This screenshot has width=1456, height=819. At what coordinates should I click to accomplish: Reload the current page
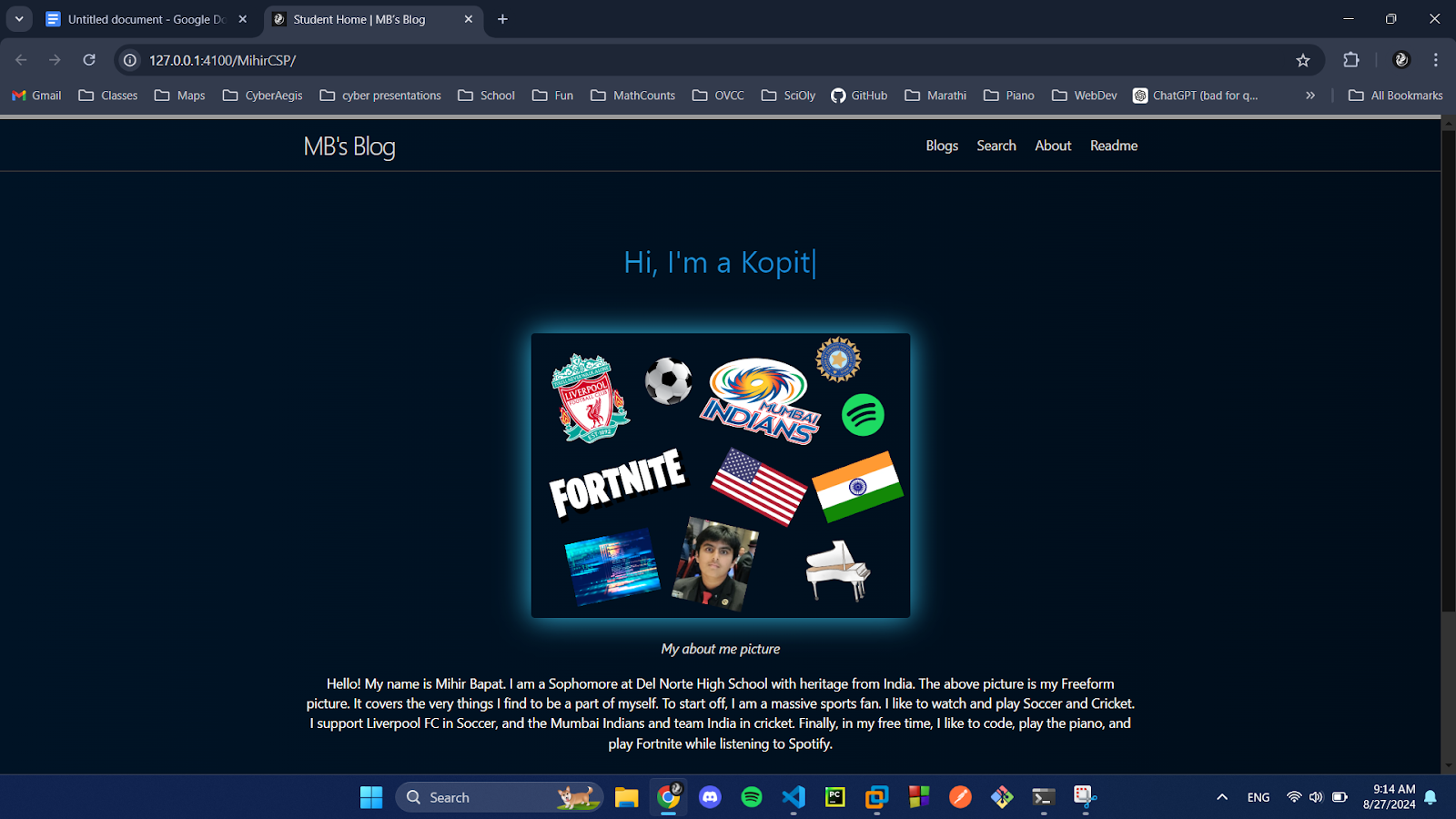89,60
